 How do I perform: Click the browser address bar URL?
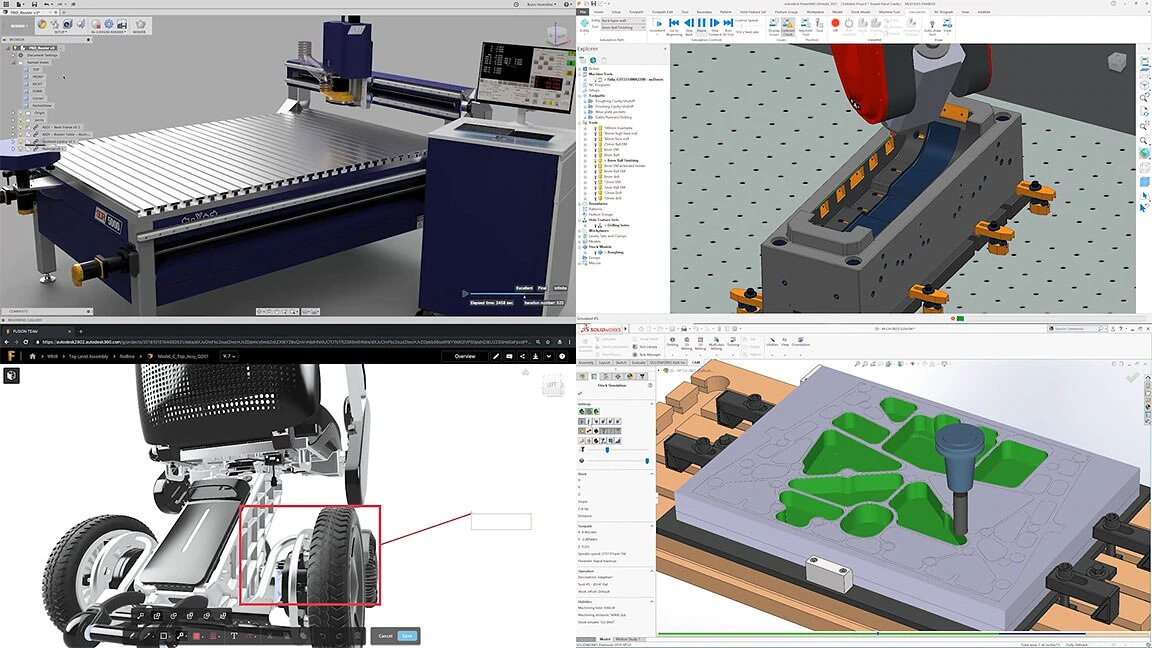point(287,342)
